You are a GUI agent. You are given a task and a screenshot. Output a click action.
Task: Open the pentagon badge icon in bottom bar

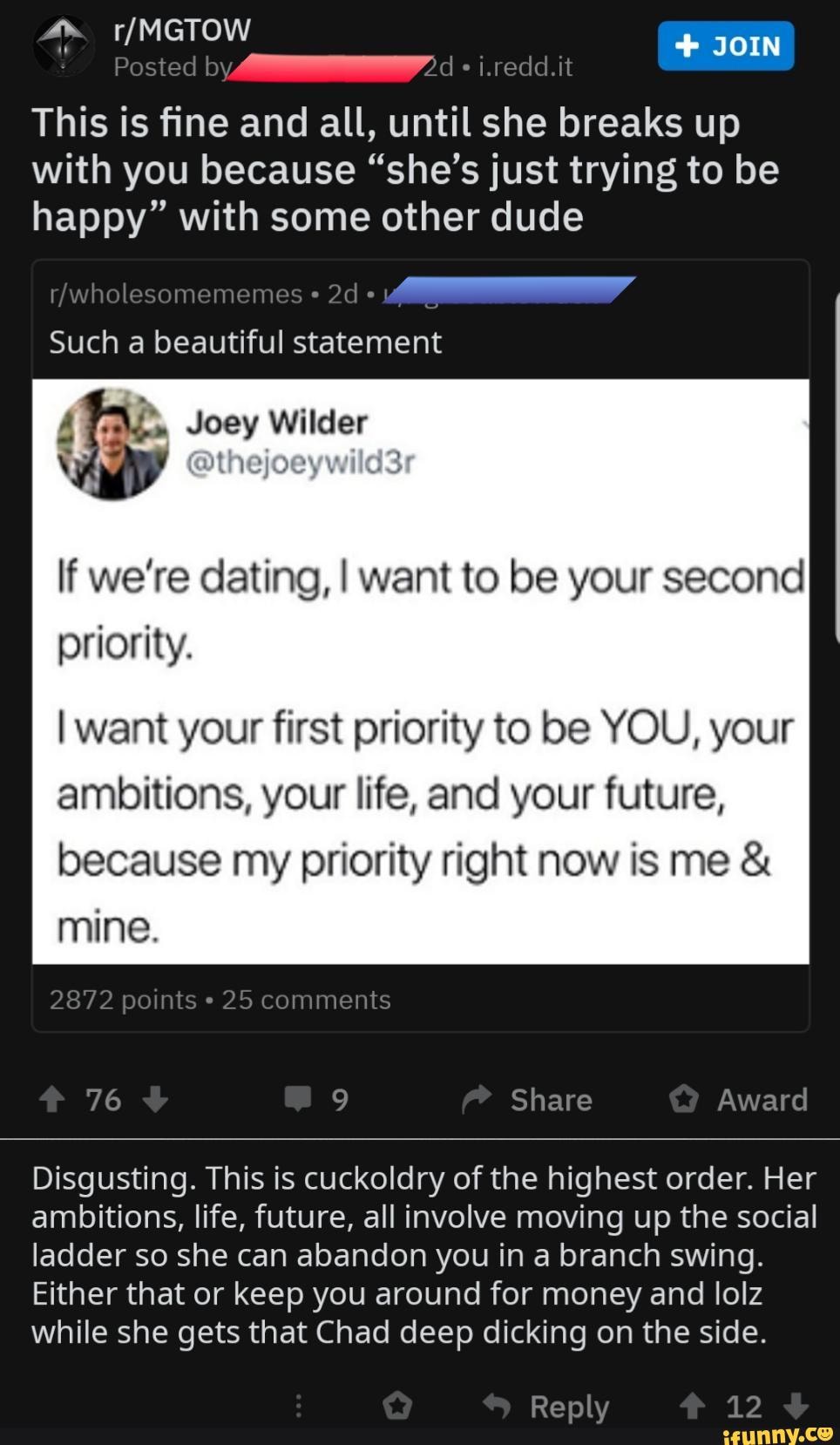[x=397, y=1405]
